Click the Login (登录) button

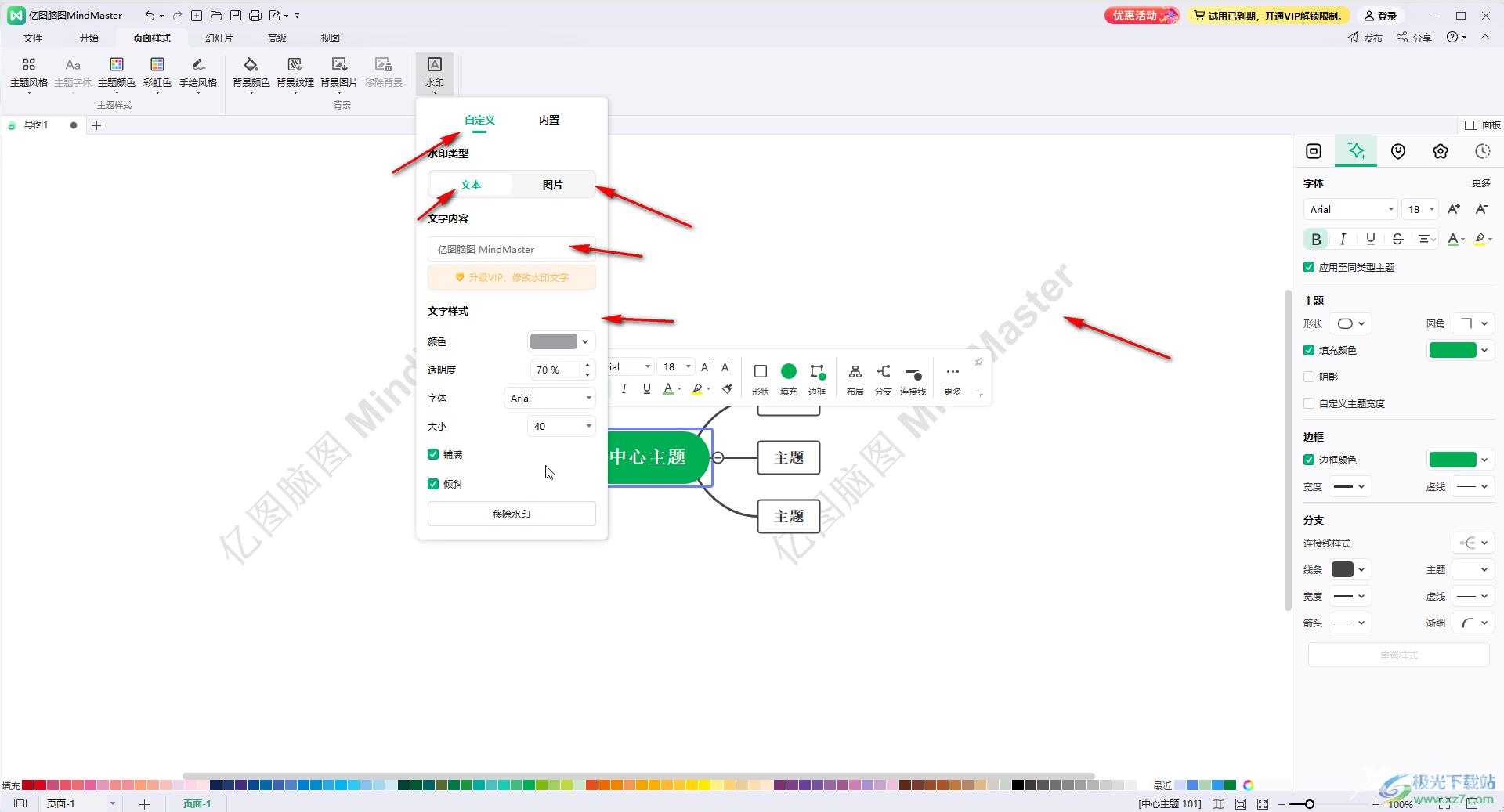(1380, 16)
